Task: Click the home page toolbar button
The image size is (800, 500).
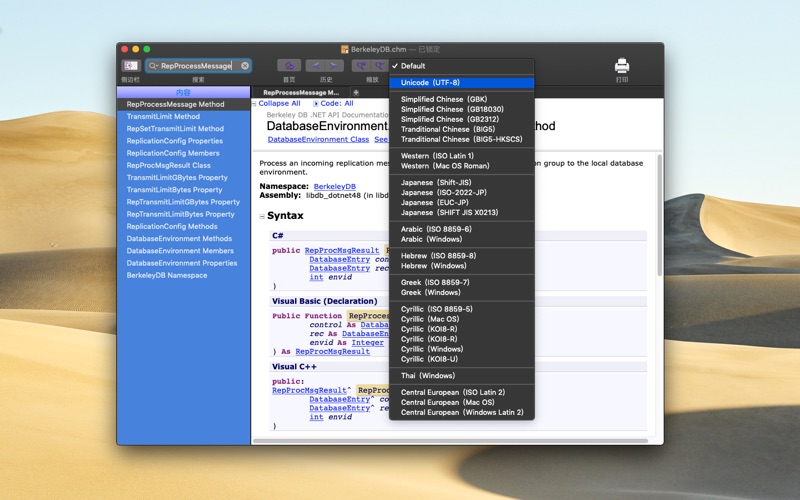Action: click(x=289, y=66)
